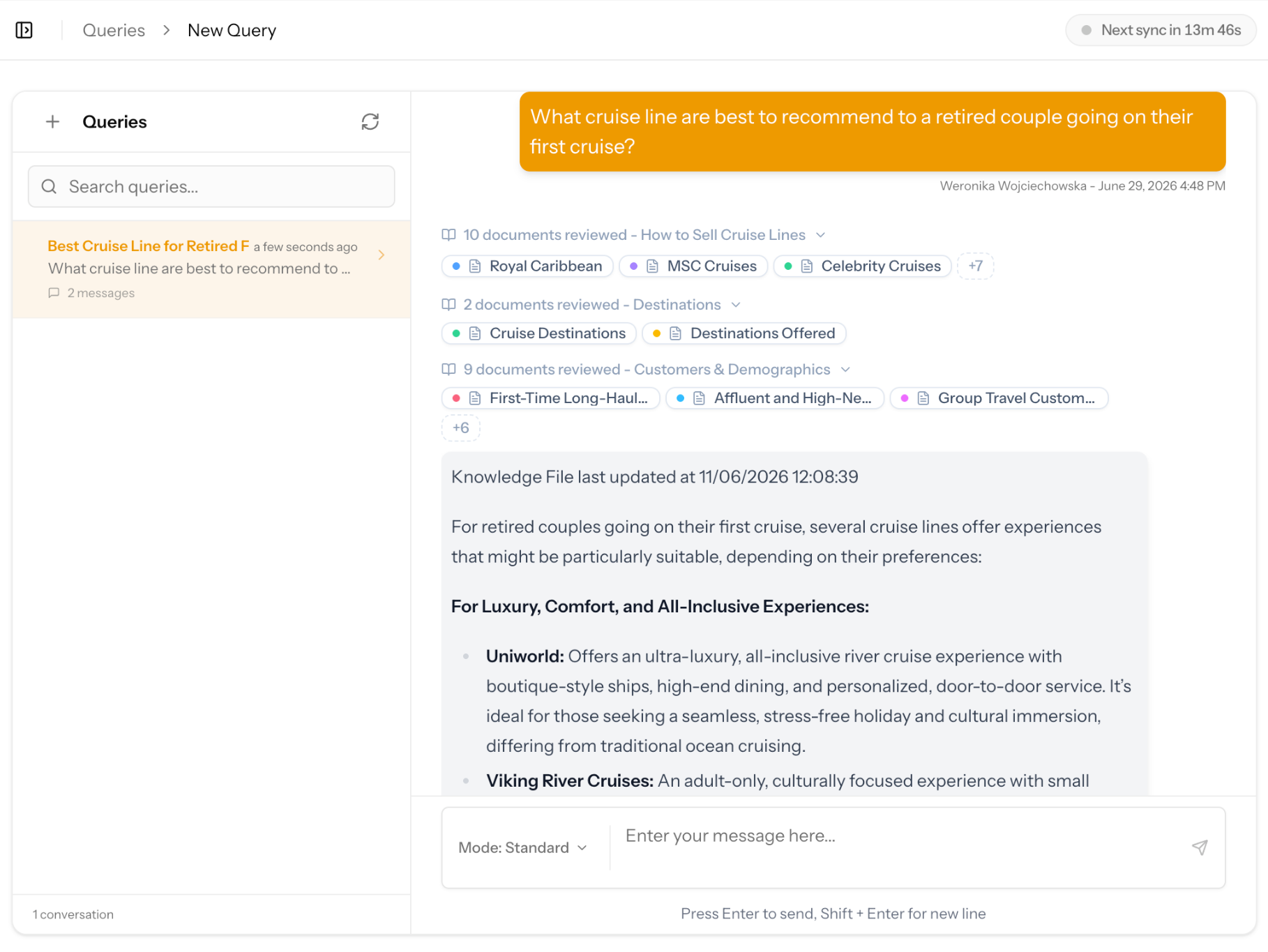Viewport: 1268px width, 952px height.
Task: Check the Next sync status pill
Action: [1161, 30]
